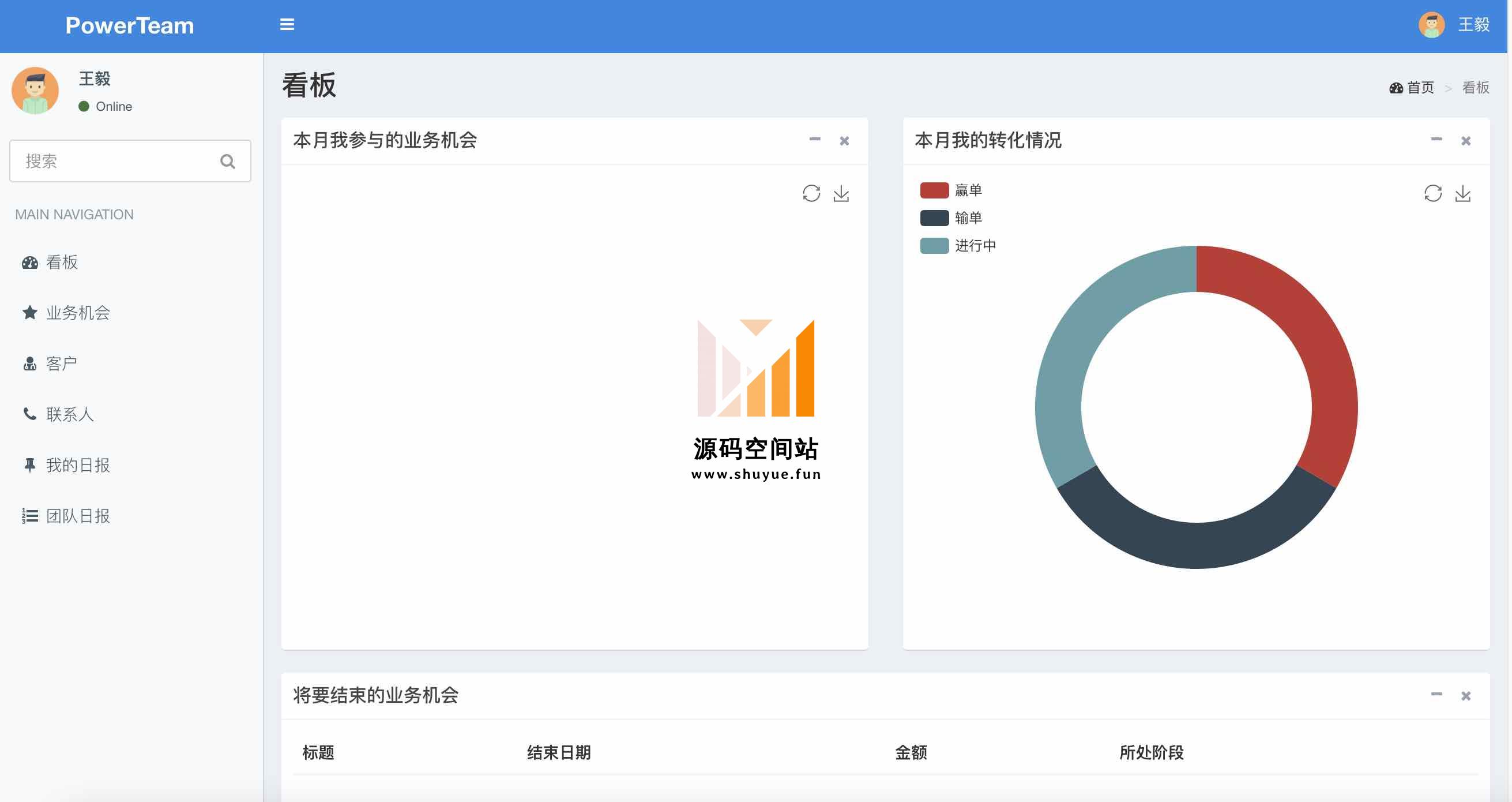Click the pin icon beside 我的日报
The image size is (1512, 802).
(x=30, y=465)
